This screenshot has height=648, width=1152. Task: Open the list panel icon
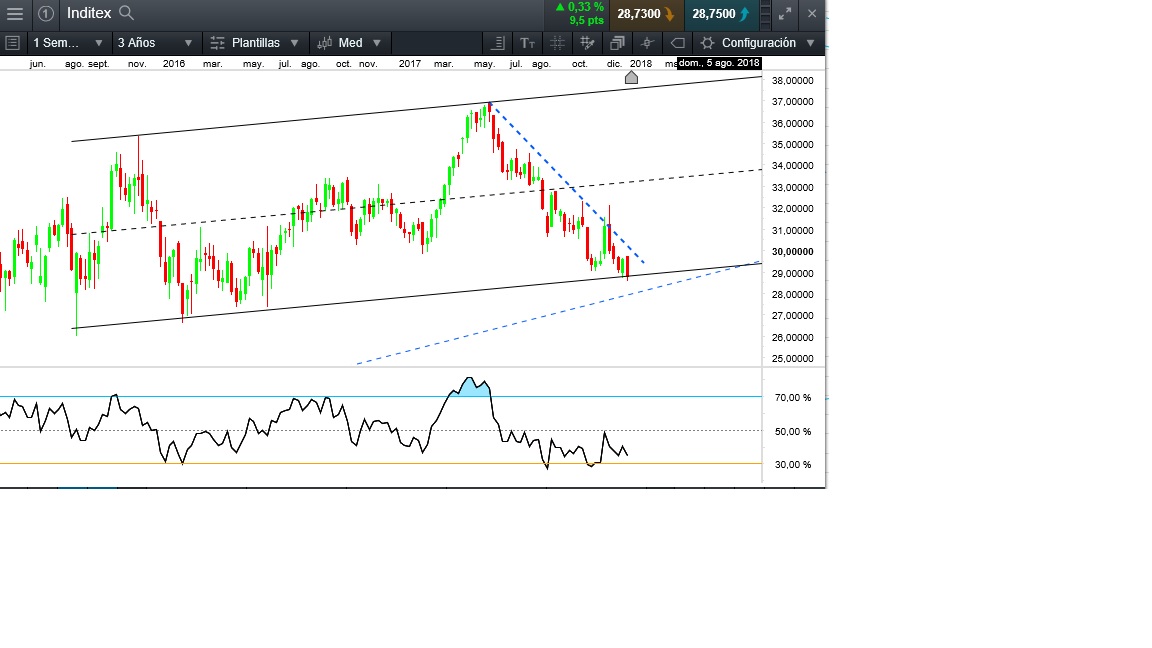tap(12, 43)
